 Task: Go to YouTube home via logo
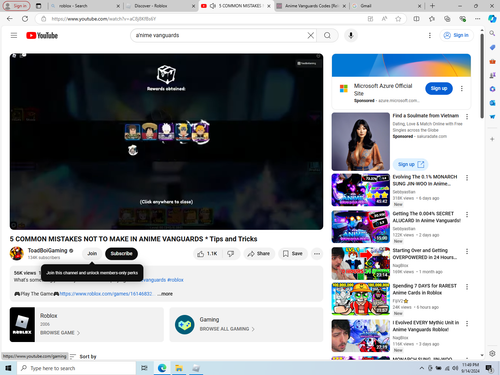[42, 35]
